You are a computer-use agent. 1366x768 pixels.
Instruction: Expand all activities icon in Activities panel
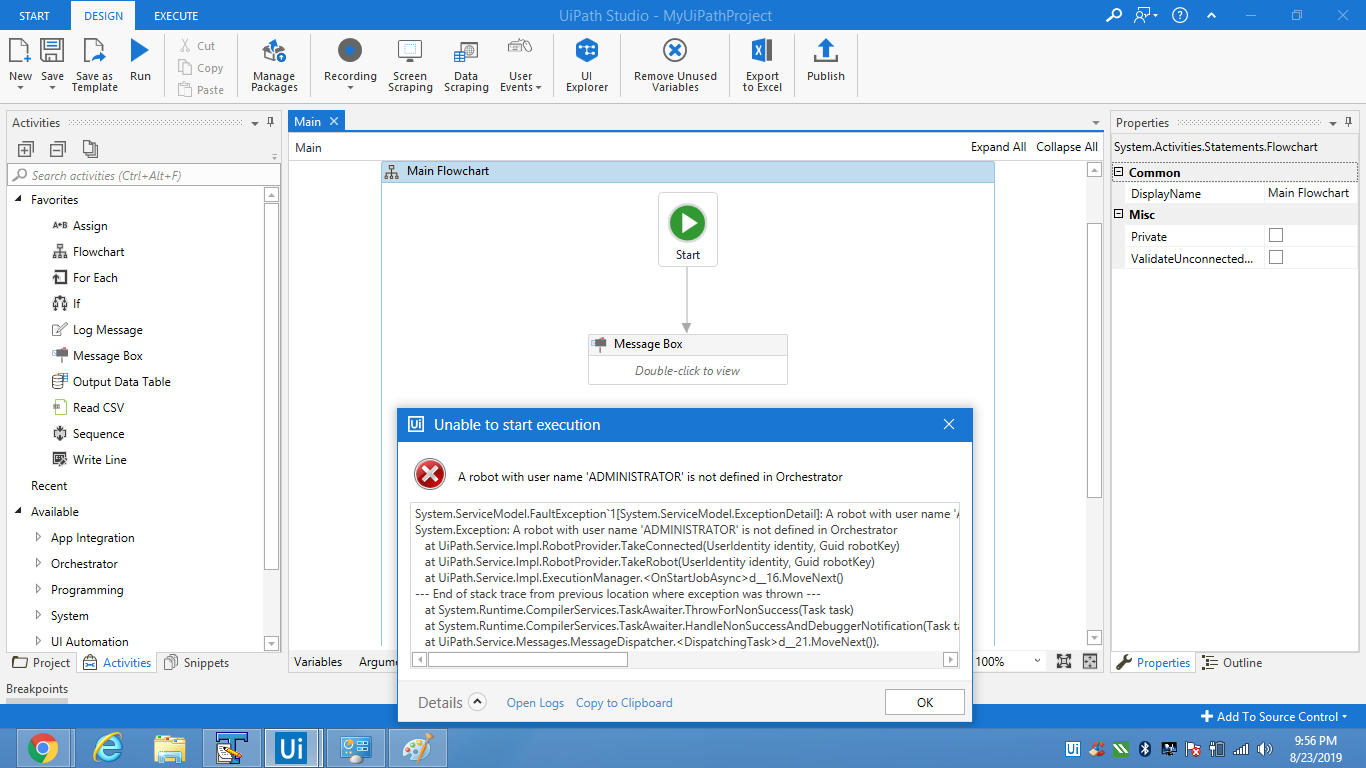click(x=26, y=149)
